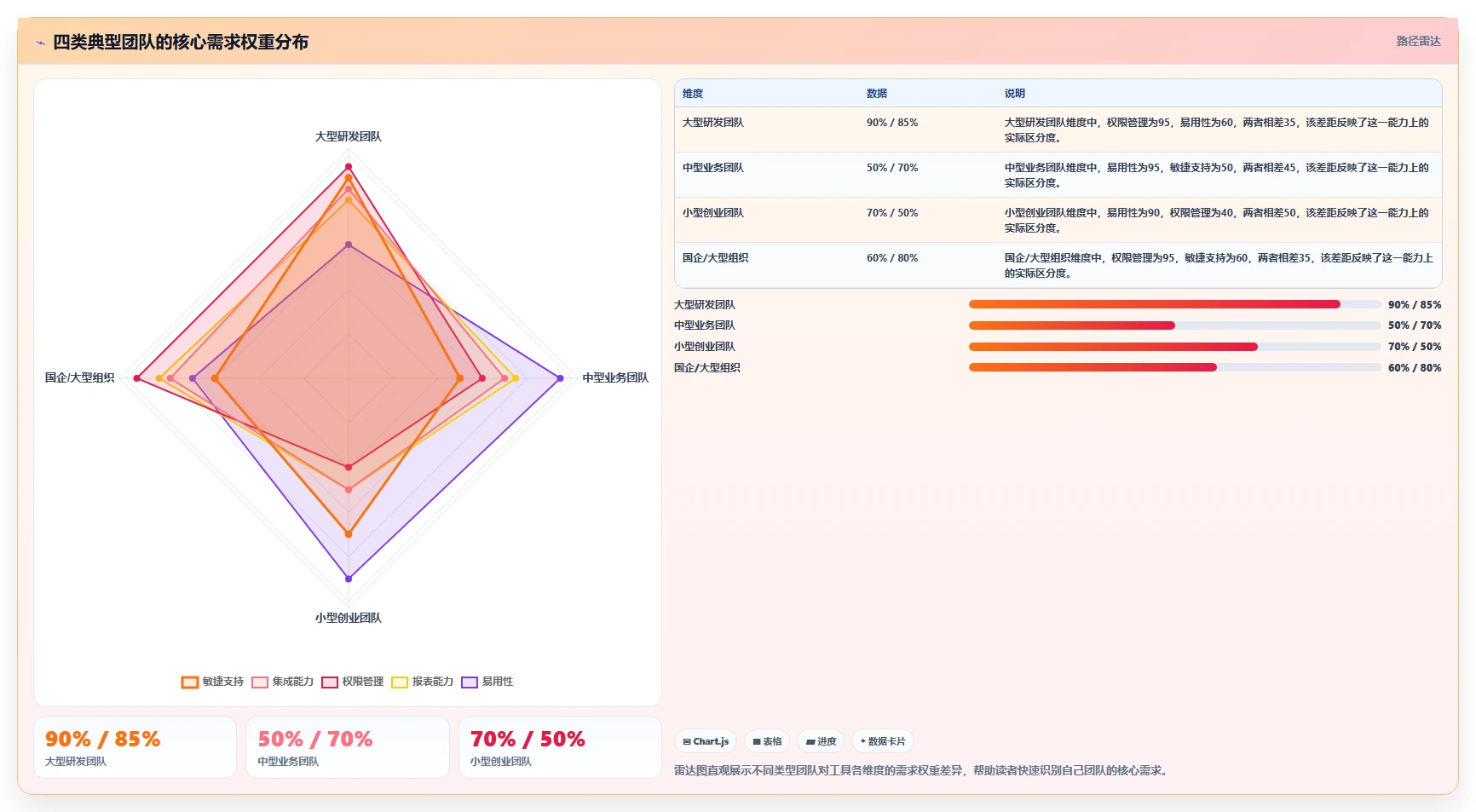Click the 维度 column header
This screenshot has height=812, width=1476.
click(x=693, y=94)
